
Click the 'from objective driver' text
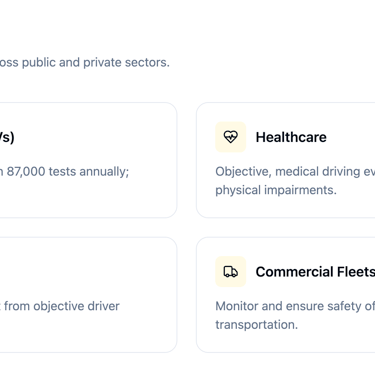click(62, 306)
